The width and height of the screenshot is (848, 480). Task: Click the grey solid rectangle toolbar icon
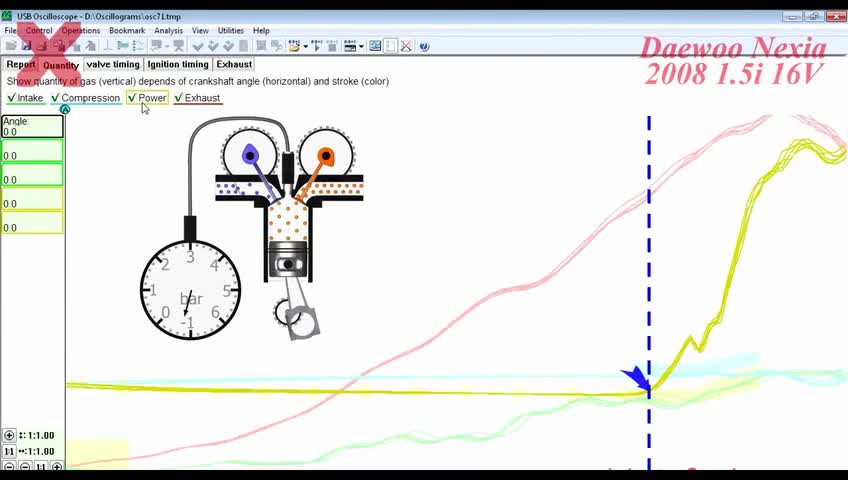tap(243, 46)
